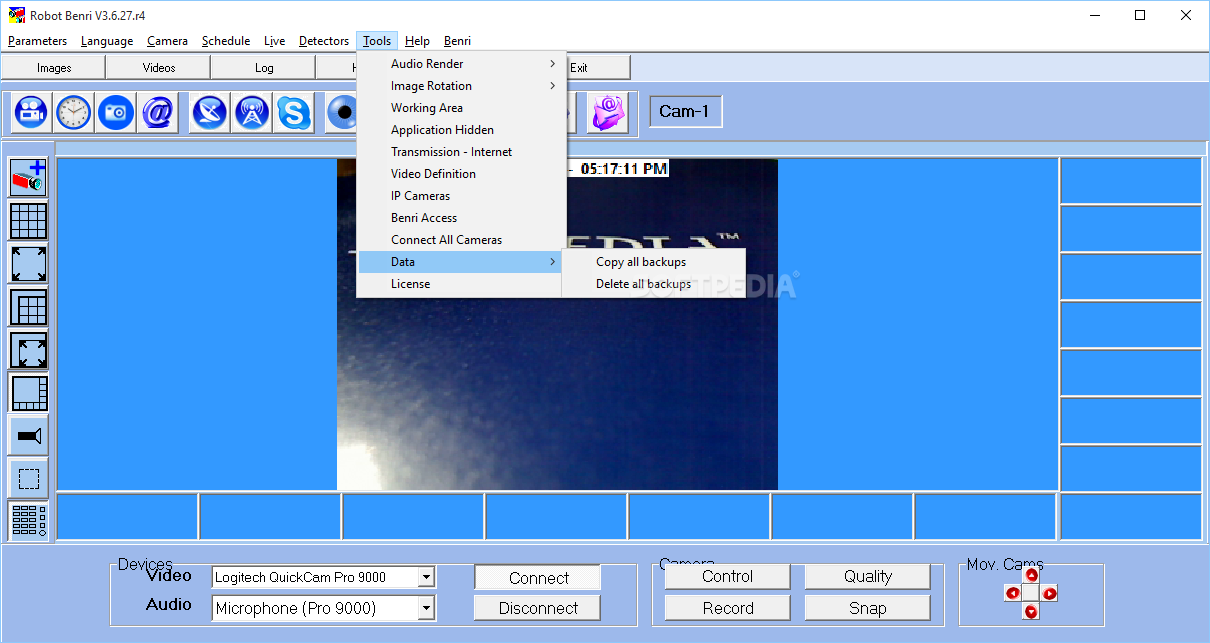Click the Quality button
Image resolution: width=1210 pixels, height=643 pixels.
coord(867,576)
